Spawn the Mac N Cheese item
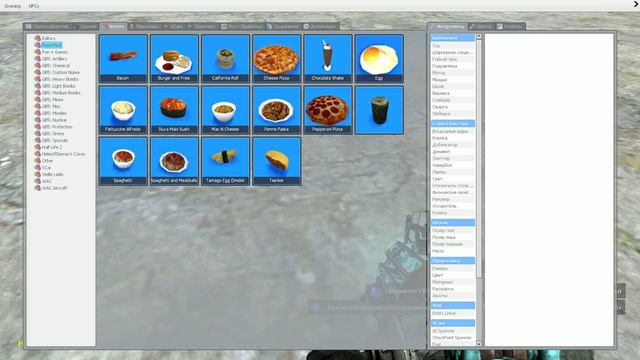 coord(225,110)
